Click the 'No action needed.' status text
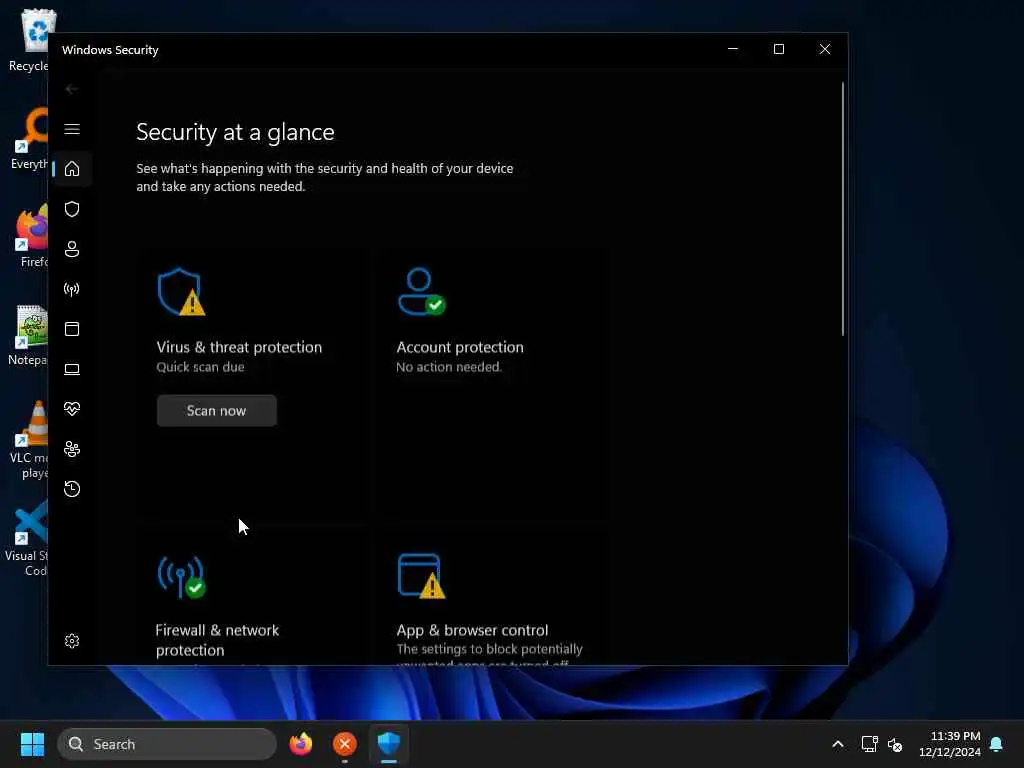Viewport: 1024px width, 768px height. coord(449,367)
